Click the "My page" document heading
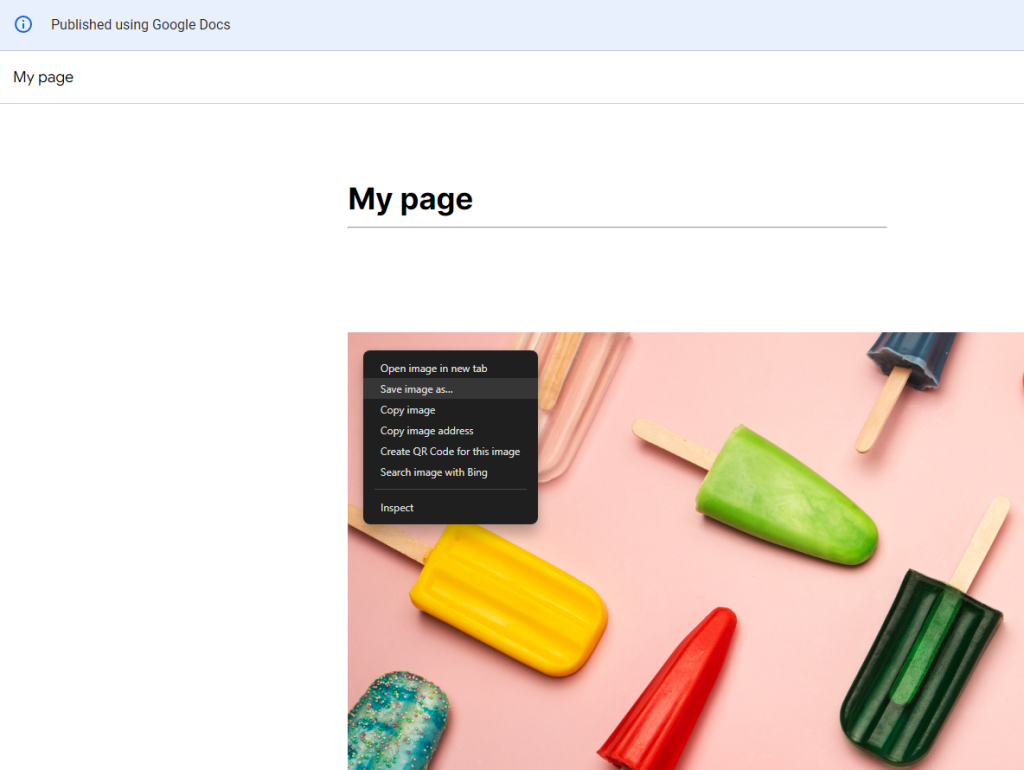 tap(410, 199)
